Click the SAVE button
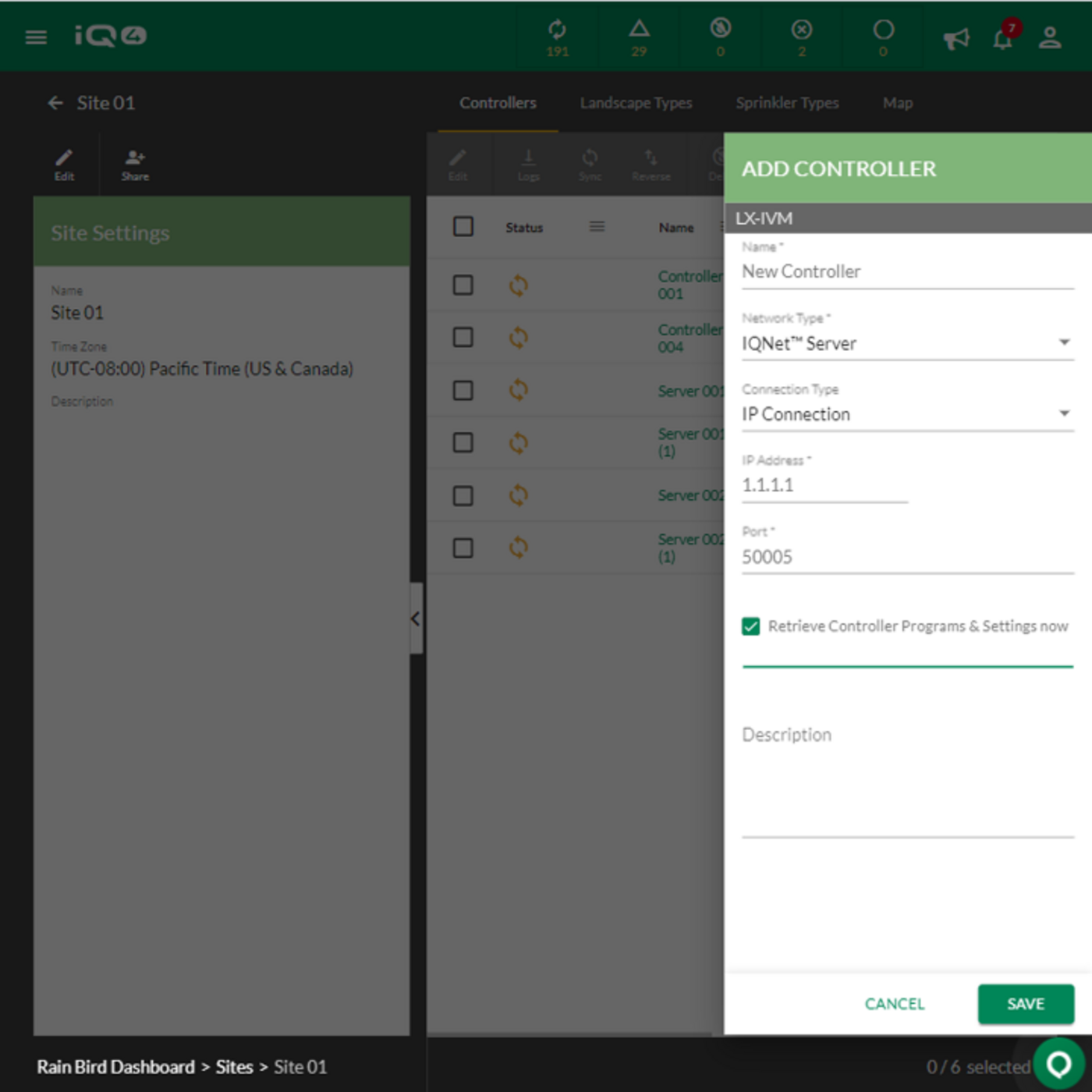 (x=1026, y=1004)
